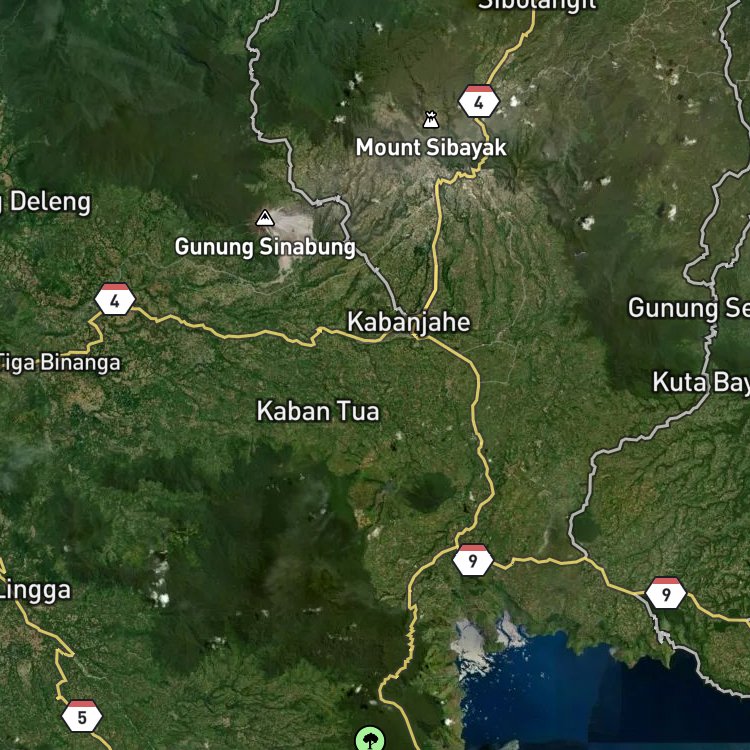750x750 pixels.
Task: Click the Gunung Sinabung mountain peak icon
Action: pos(265,218)
